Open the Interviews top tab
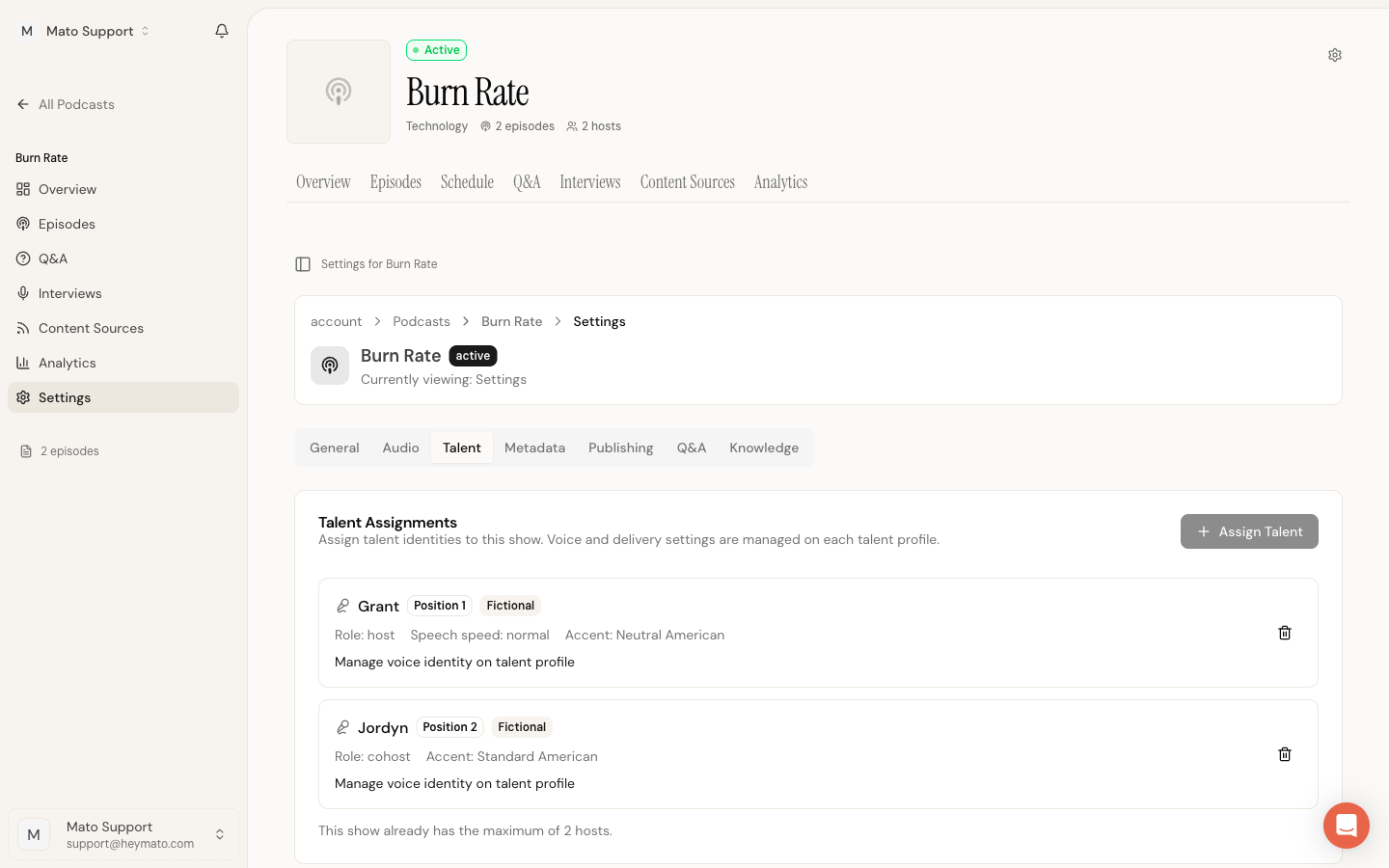 point(590,182)
